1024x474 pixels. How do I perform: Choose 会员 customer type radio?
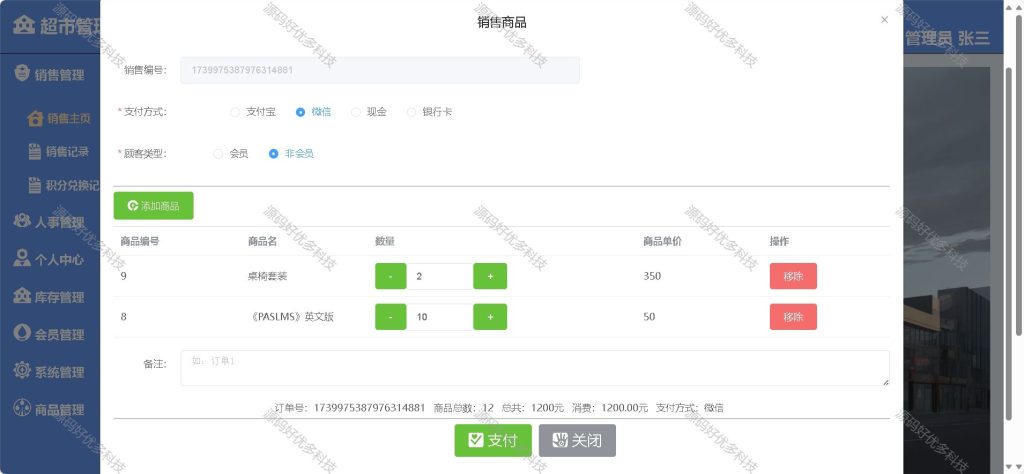[218, 154]
